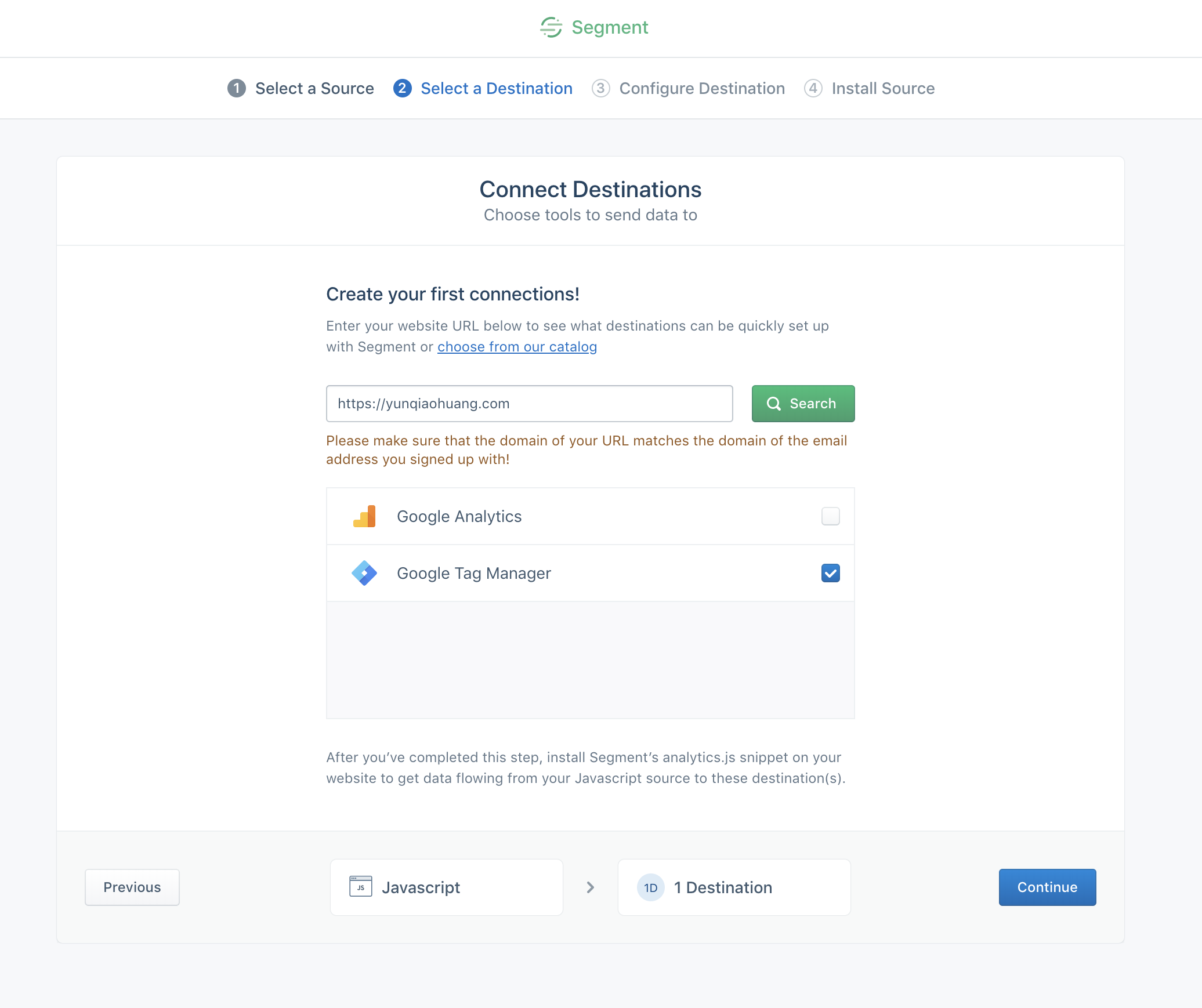Go to the Select a Source step
Image resolution: width=1202 pixels, height=1008 pixels.
[300, 88]
